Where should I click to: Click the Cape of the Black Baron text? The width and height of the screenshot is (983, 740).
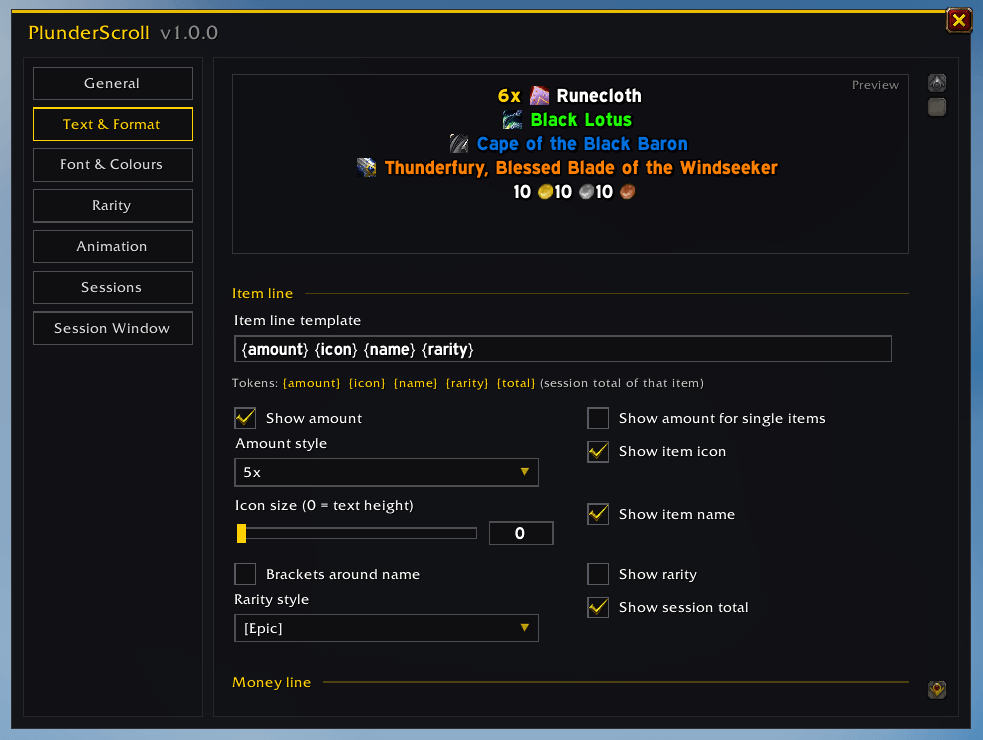pyautogui.click(x=582, y=144)
